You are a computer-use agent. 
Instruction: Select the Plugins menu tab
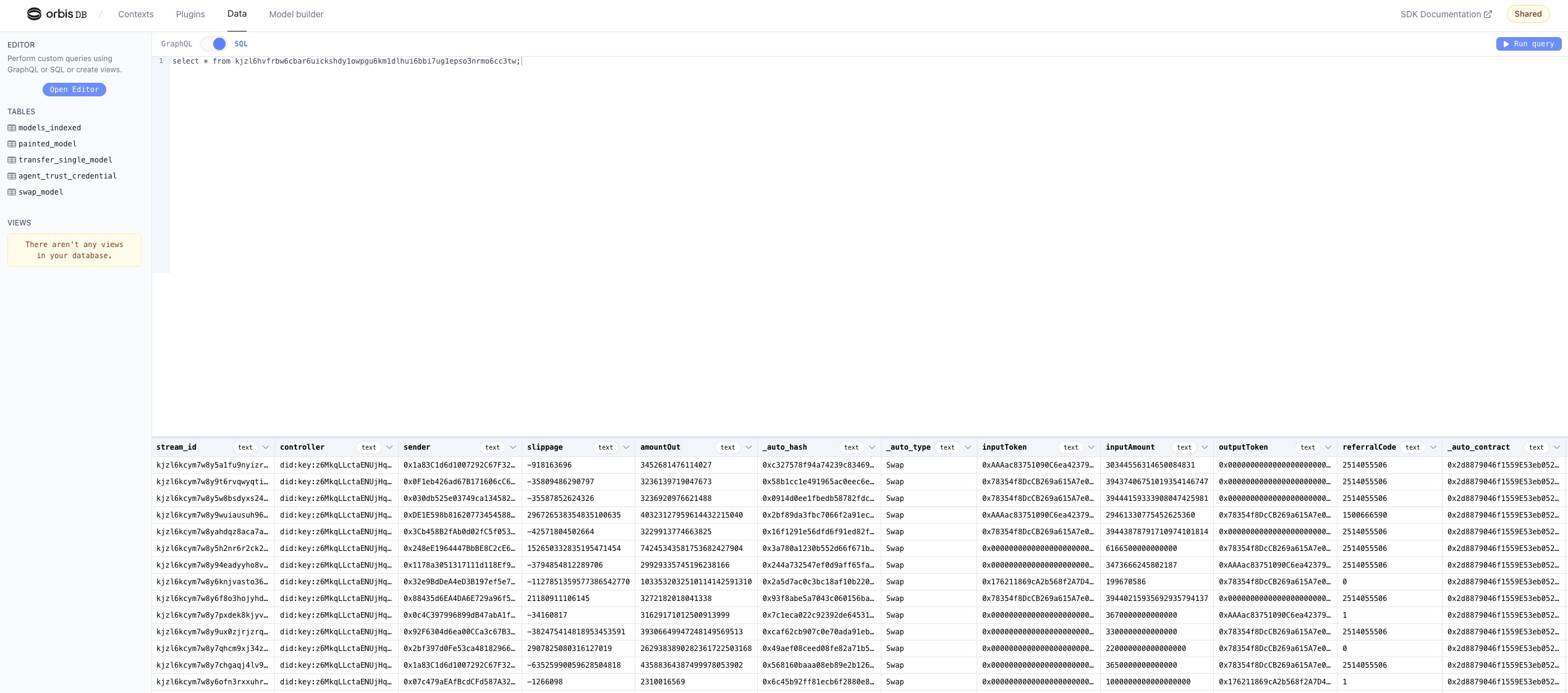(190, 15)
